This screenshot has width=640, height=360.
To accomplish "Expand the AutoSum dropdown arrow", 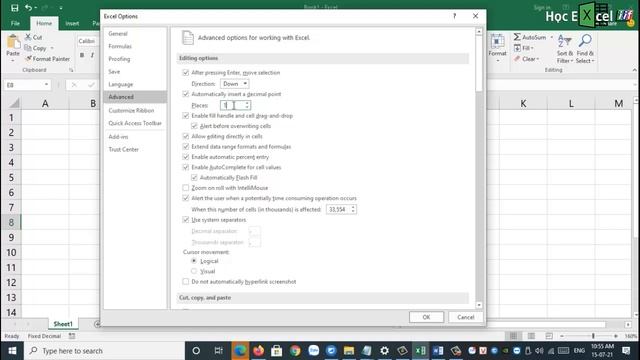I will [551, 37].
